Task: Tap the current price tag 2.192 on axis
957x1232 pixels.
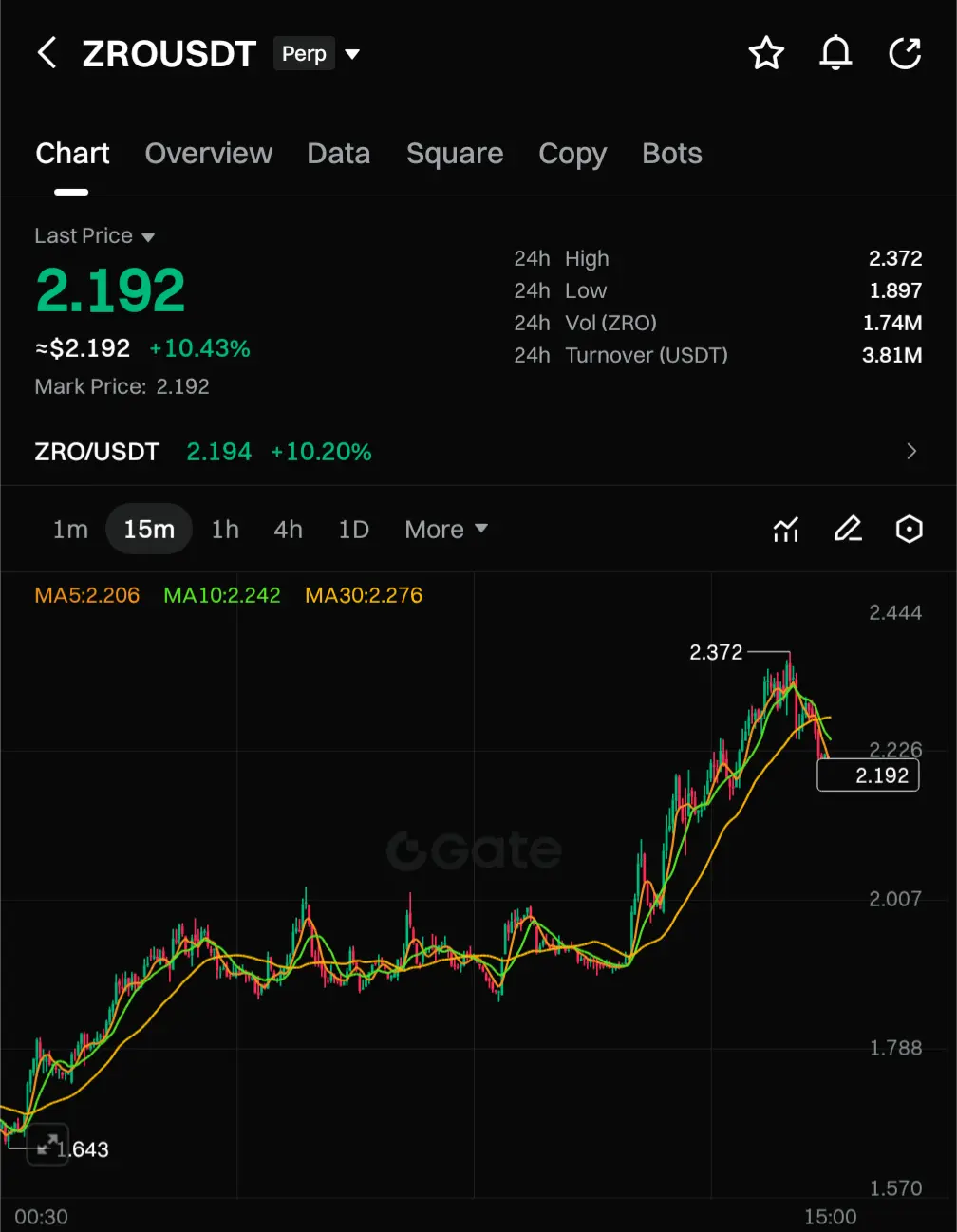Action: pos(868,775)
